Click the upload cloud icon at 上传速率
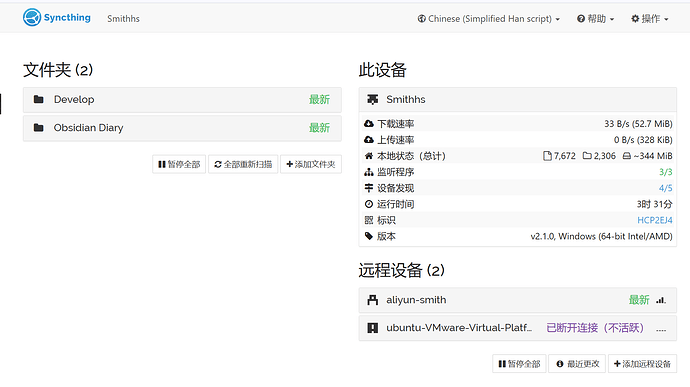The width and height of the screenshot is (690, 387). (x=369, y=140)
